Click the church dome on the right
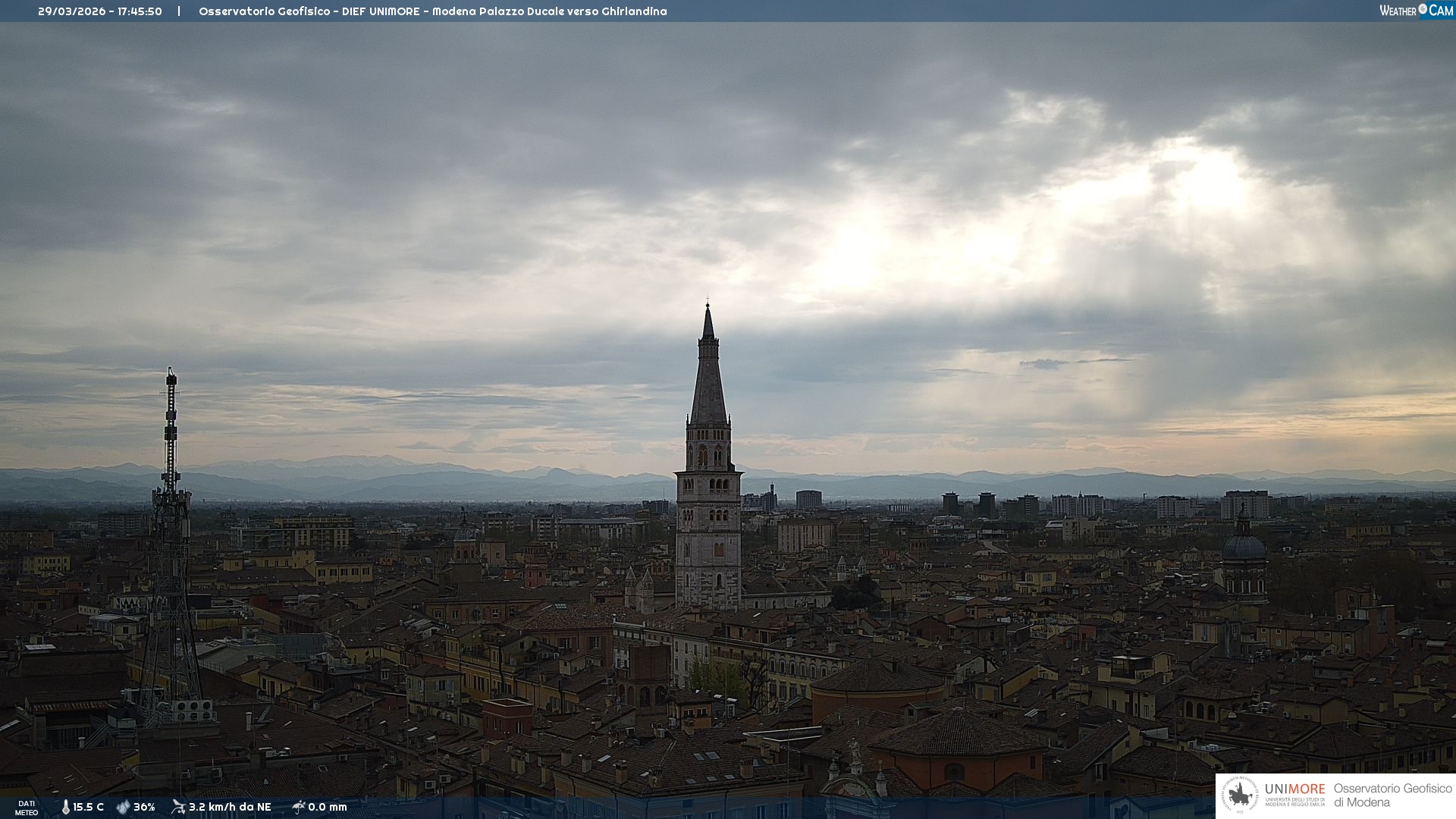 point(1244,546)
